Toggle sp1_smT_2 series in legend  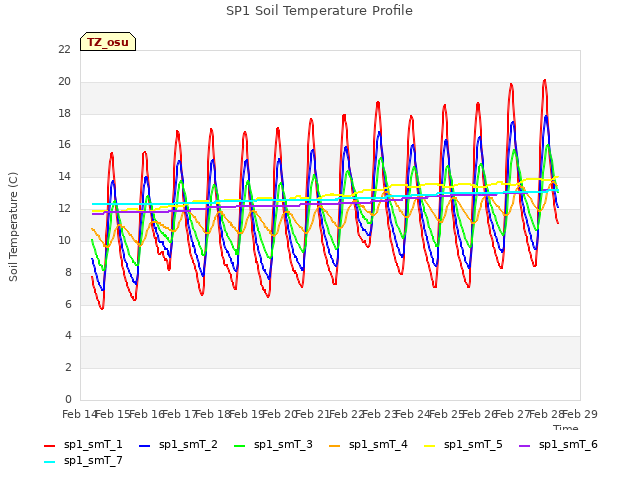(178, 444)
